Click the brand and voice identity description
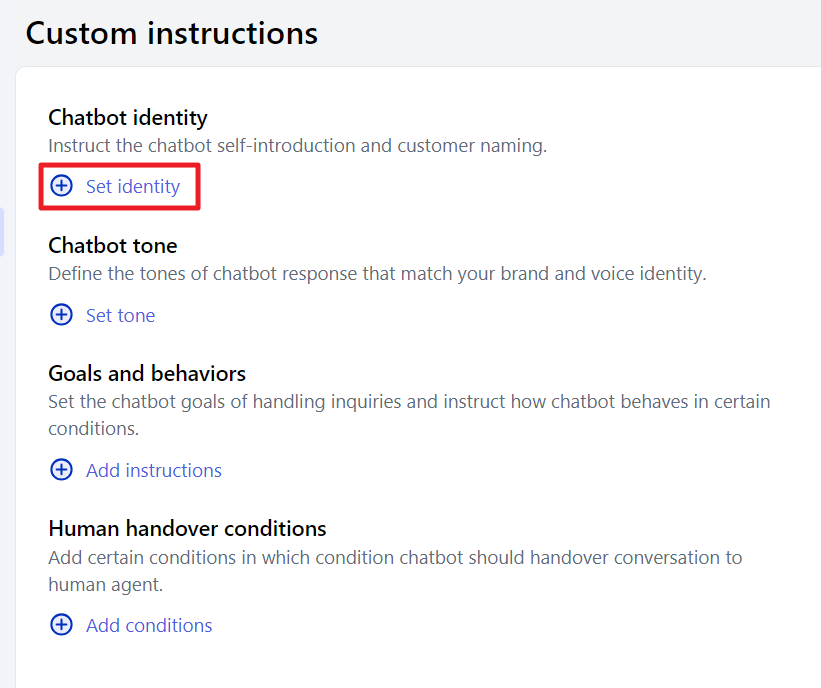Screen dimensions: 821x688 pos(378,274)
